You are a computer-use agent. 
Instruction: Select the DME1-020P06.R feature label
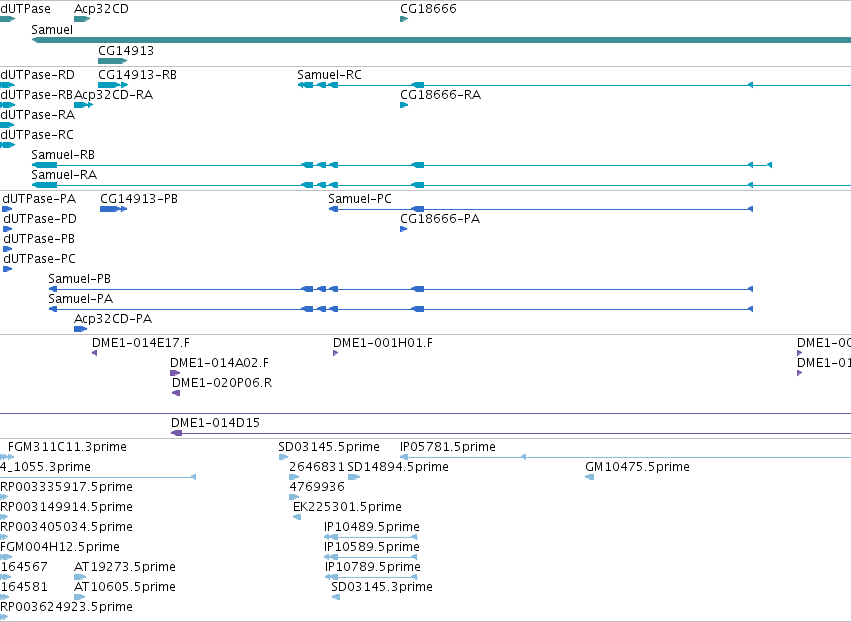pos(222,383)
